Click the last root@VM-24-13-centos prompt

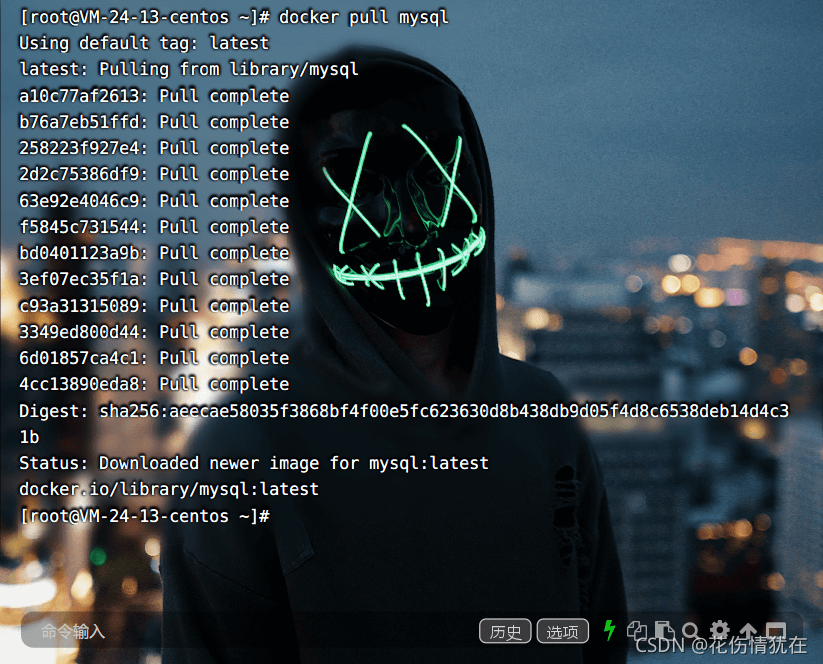tap(144, 516)
